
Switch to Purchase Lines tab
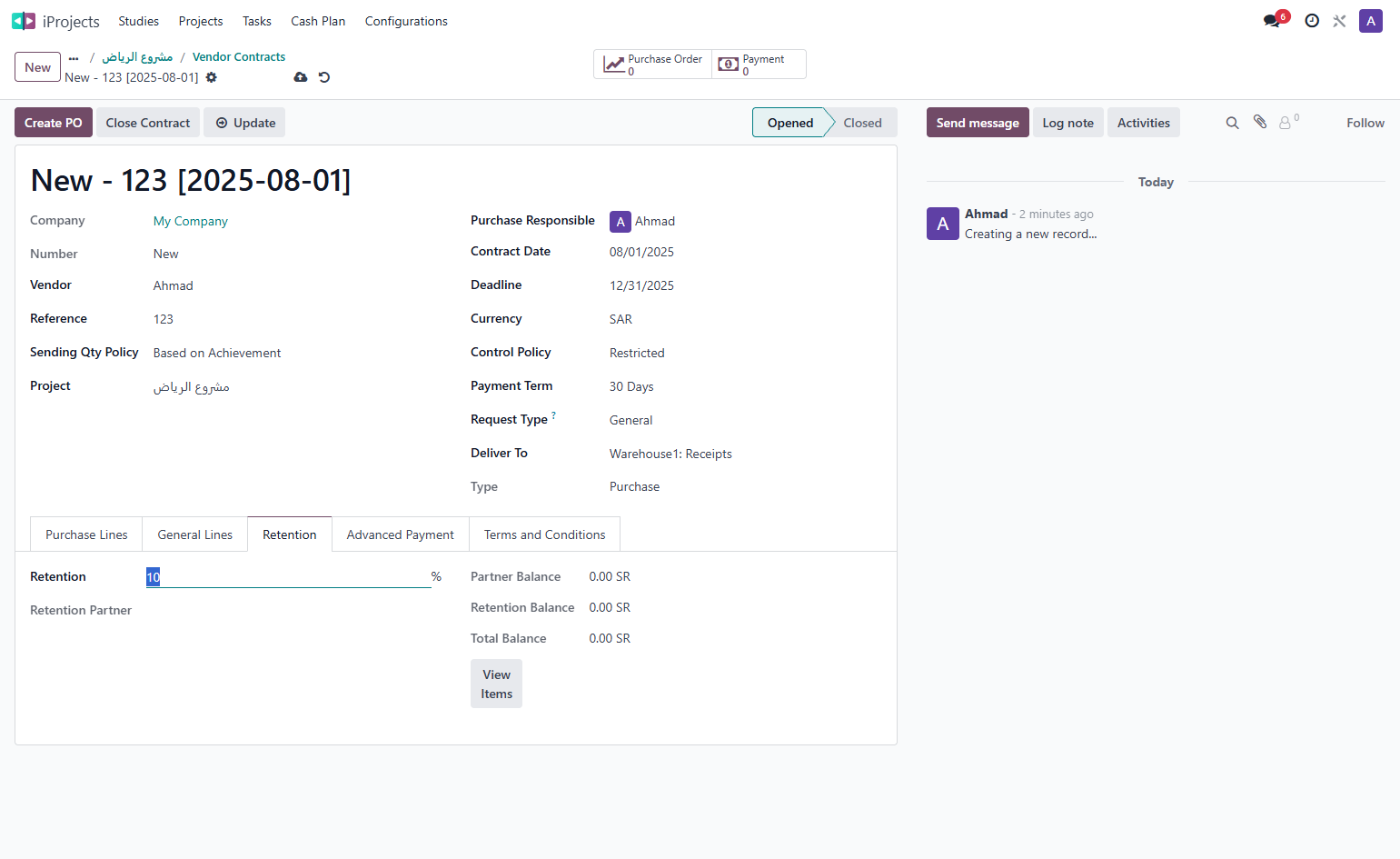click(x=86, y=534)
